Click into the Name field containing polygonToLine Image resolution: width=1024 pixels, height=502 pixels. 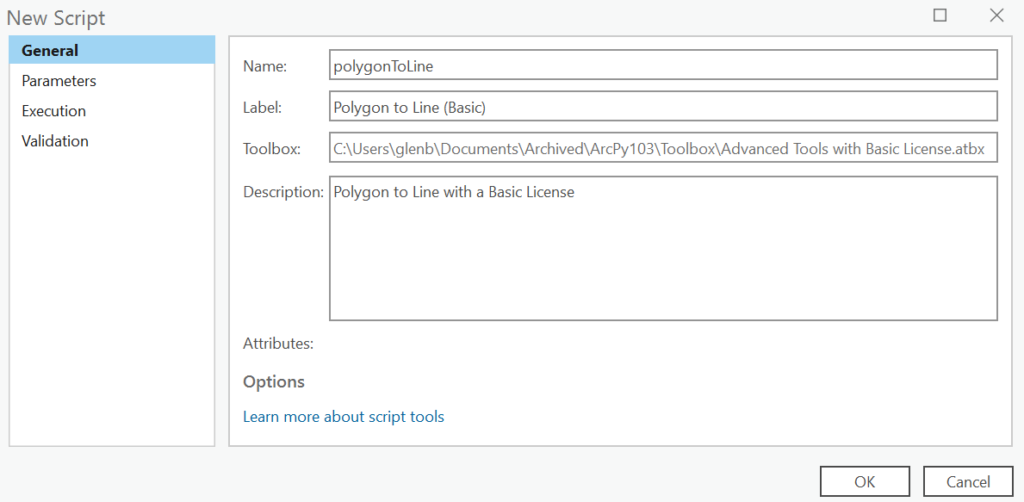pyautogui.click(x=663, y=65)
